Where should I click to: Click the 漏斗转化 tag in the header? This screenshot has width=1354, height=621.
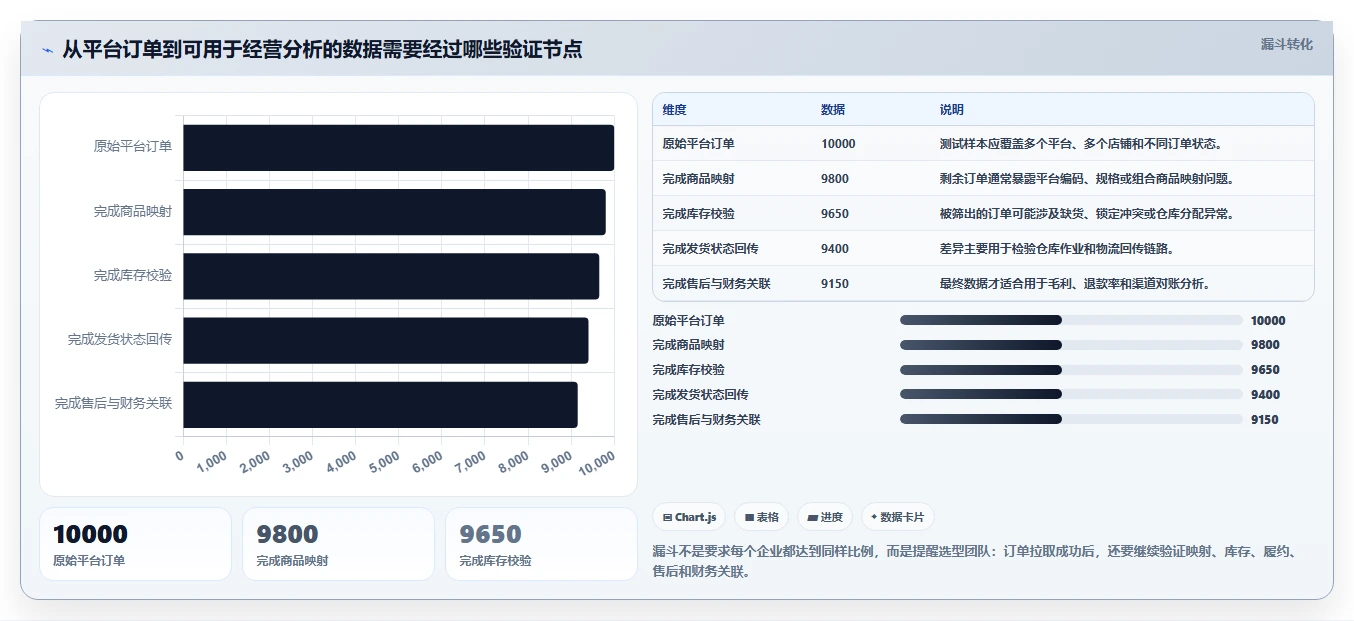pos(1287,44)
